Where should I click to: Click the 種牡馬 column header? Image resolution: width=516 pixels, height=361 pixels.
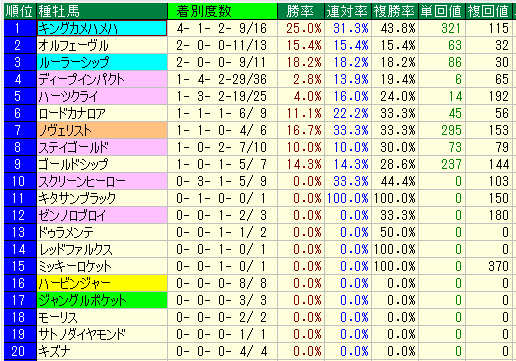click(x=102, y=11)
